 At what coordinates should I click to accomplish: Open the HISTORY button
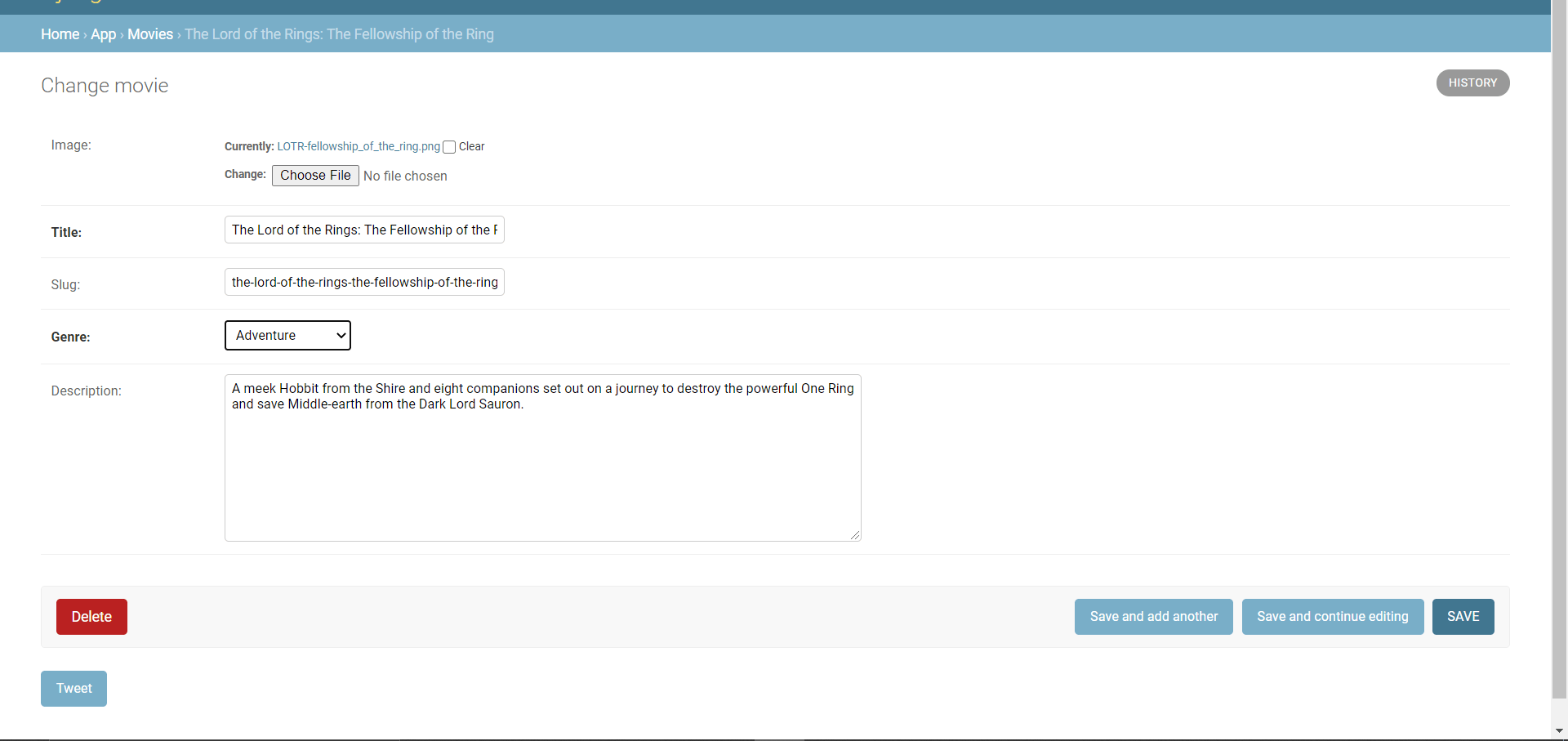click(1472, 83)
